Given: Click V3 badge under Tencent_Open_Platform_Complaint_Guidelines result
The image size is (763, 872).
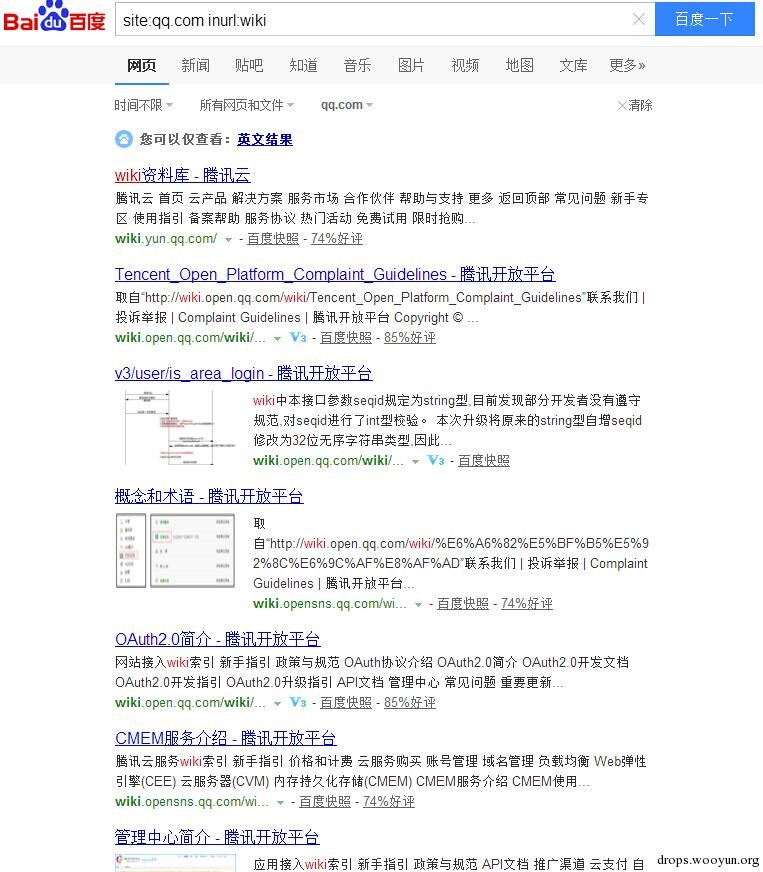Looking at the screenshot, I should [297, 338].
